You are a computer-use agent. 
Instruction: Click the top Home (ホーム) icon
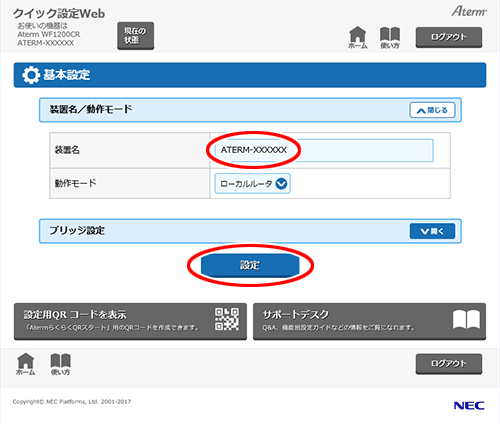click(358, 37)
